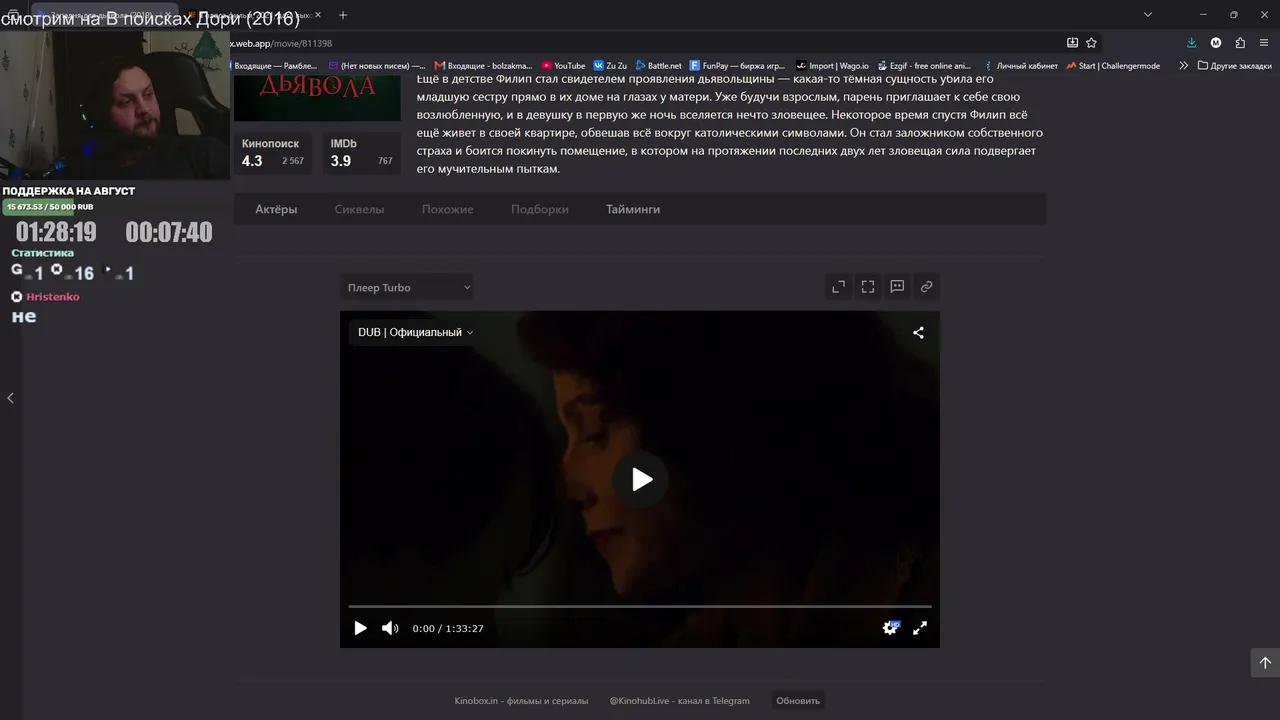Open the browser downloads icon

coord(1191,43)
